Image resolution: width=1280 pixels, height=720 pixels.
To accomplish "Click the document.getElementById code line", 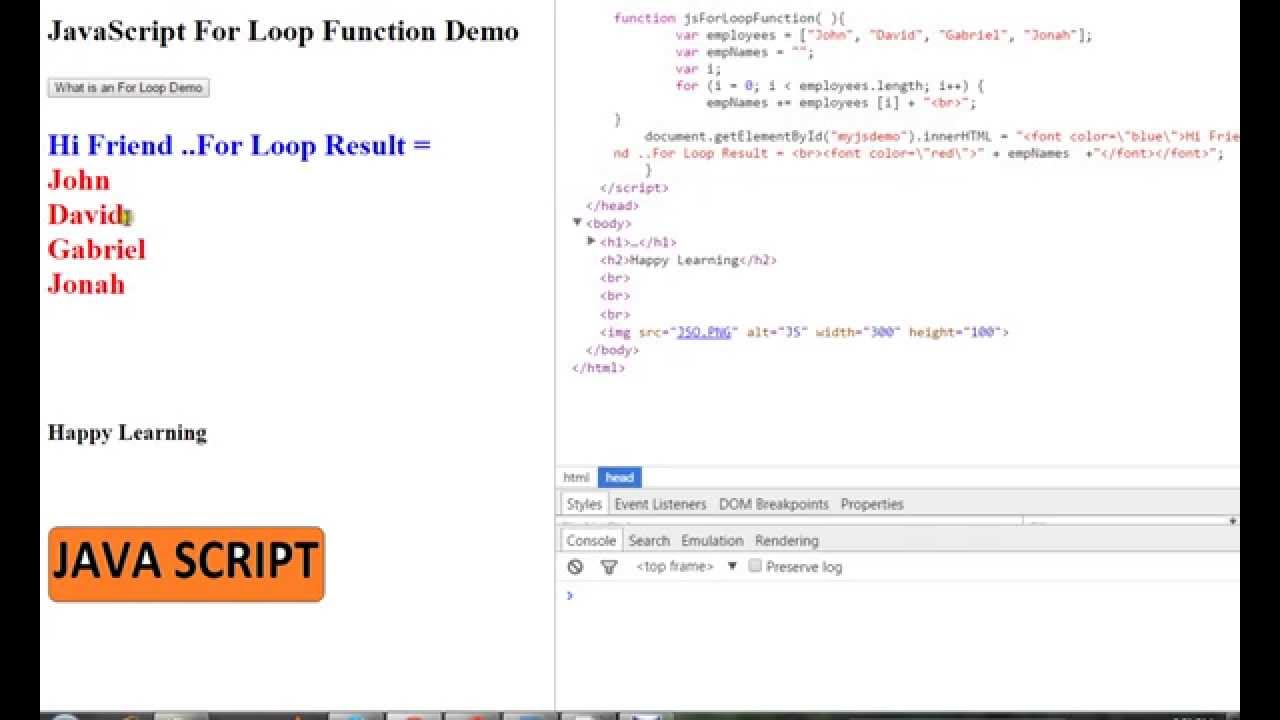I will 927,145.
